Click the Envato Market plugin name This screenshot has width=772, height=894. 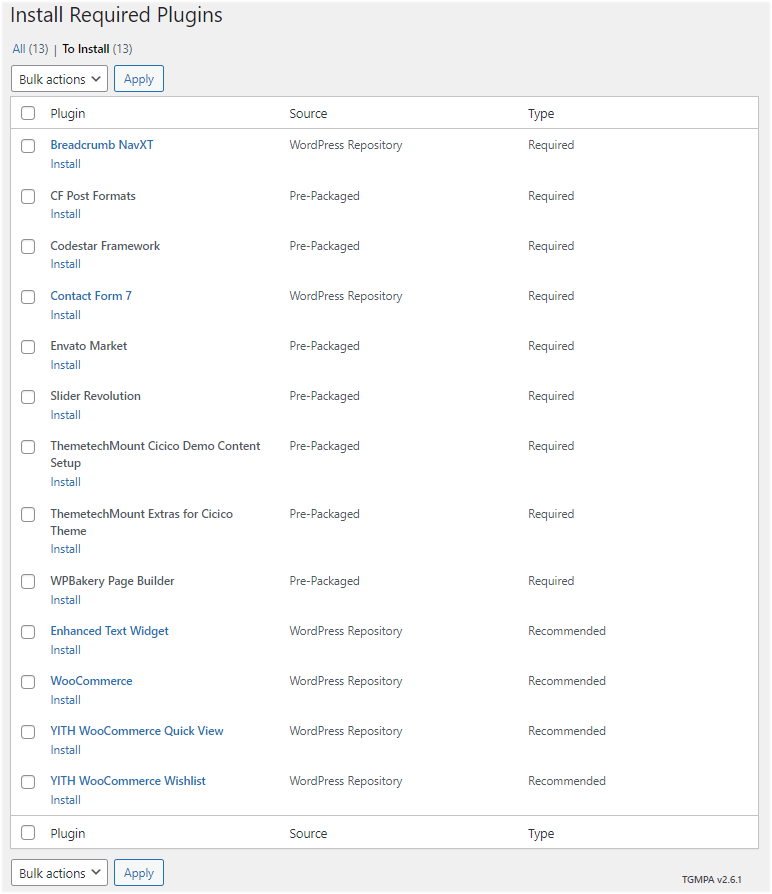pos(88,346)
